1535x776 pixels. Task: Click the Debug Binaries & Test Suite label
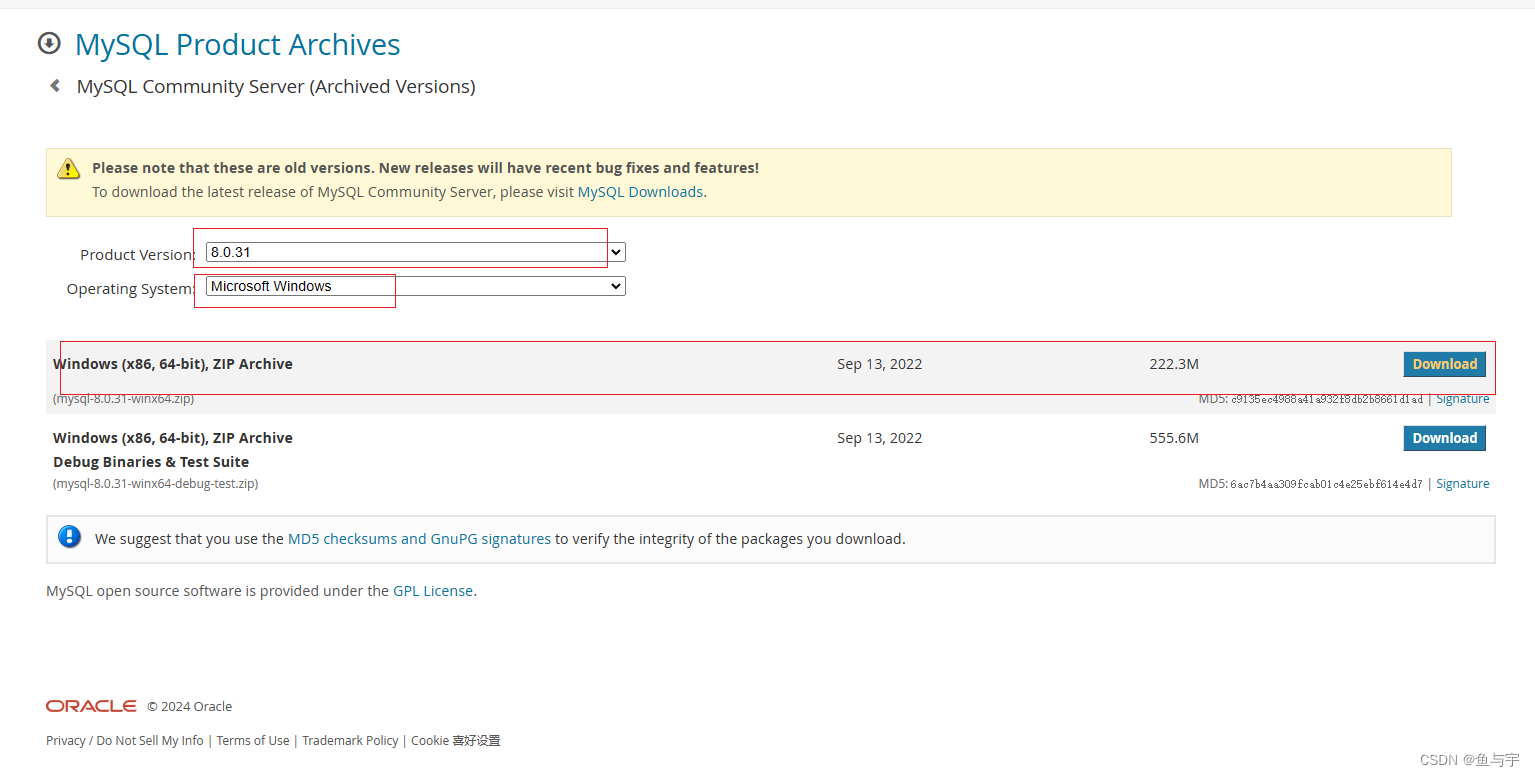coord(151,462)
